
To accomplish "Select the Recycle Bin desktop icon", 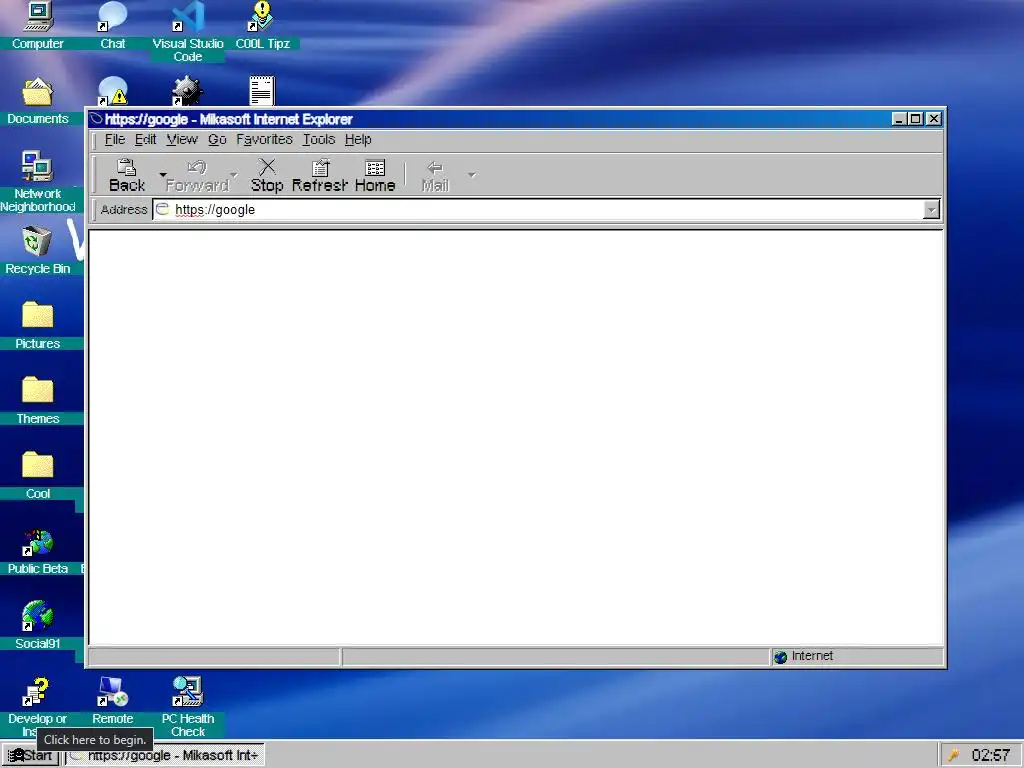I will tap(37, 251).
